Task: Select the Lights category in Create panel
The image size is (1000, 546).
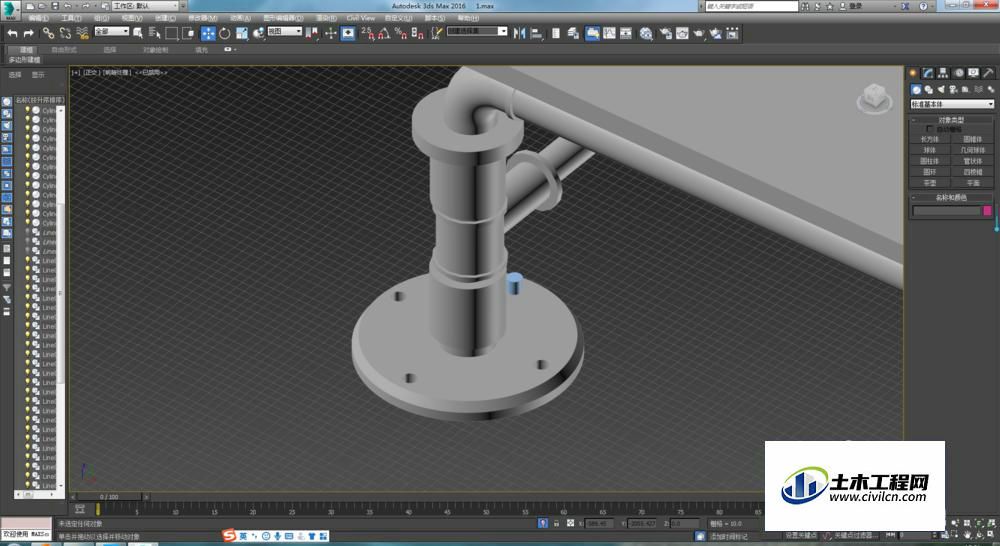Action: pyautogui.click(x=941, y=89)
